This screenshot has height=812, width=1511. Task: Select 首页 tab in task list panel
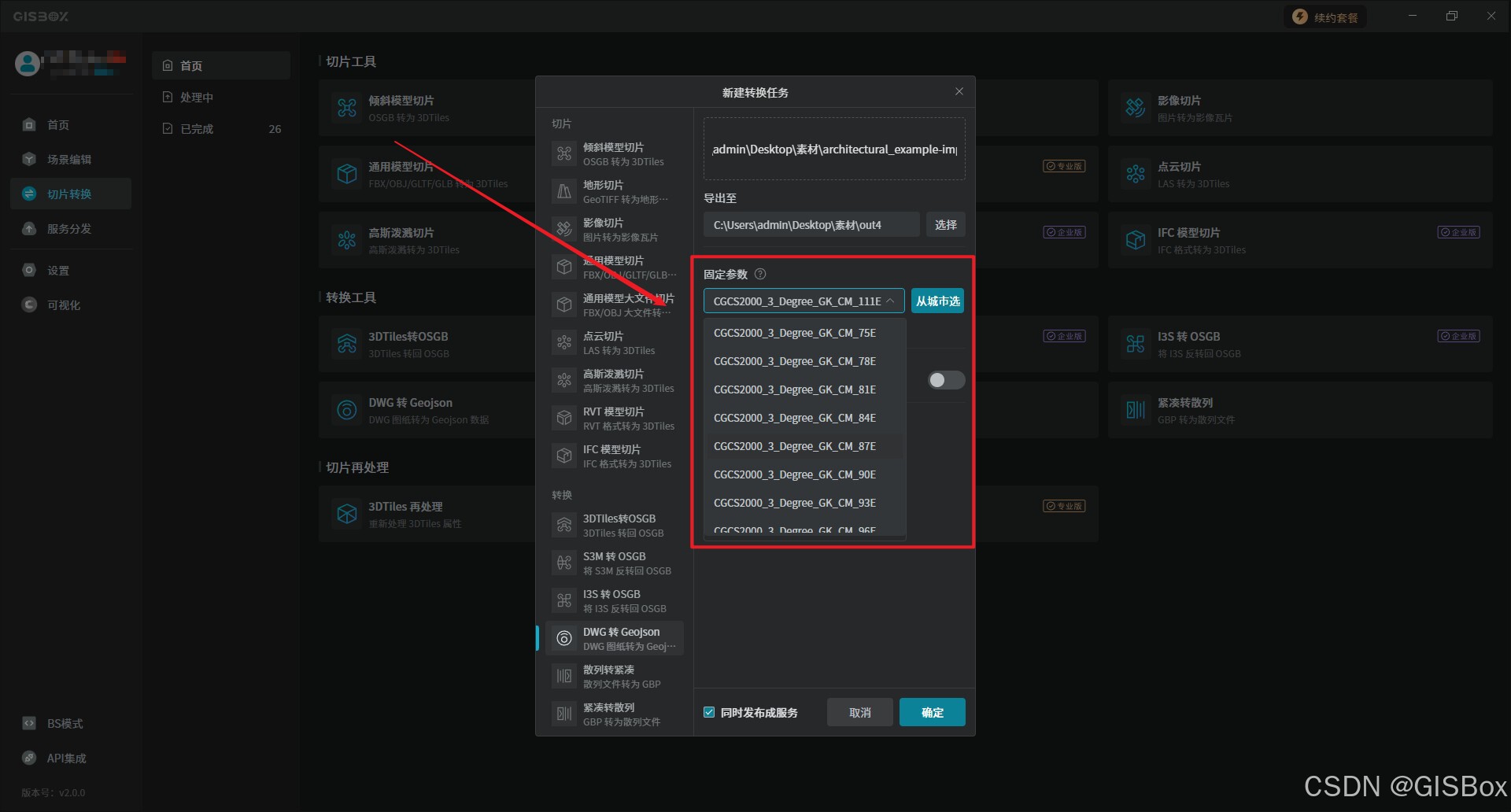pos(221,65)
